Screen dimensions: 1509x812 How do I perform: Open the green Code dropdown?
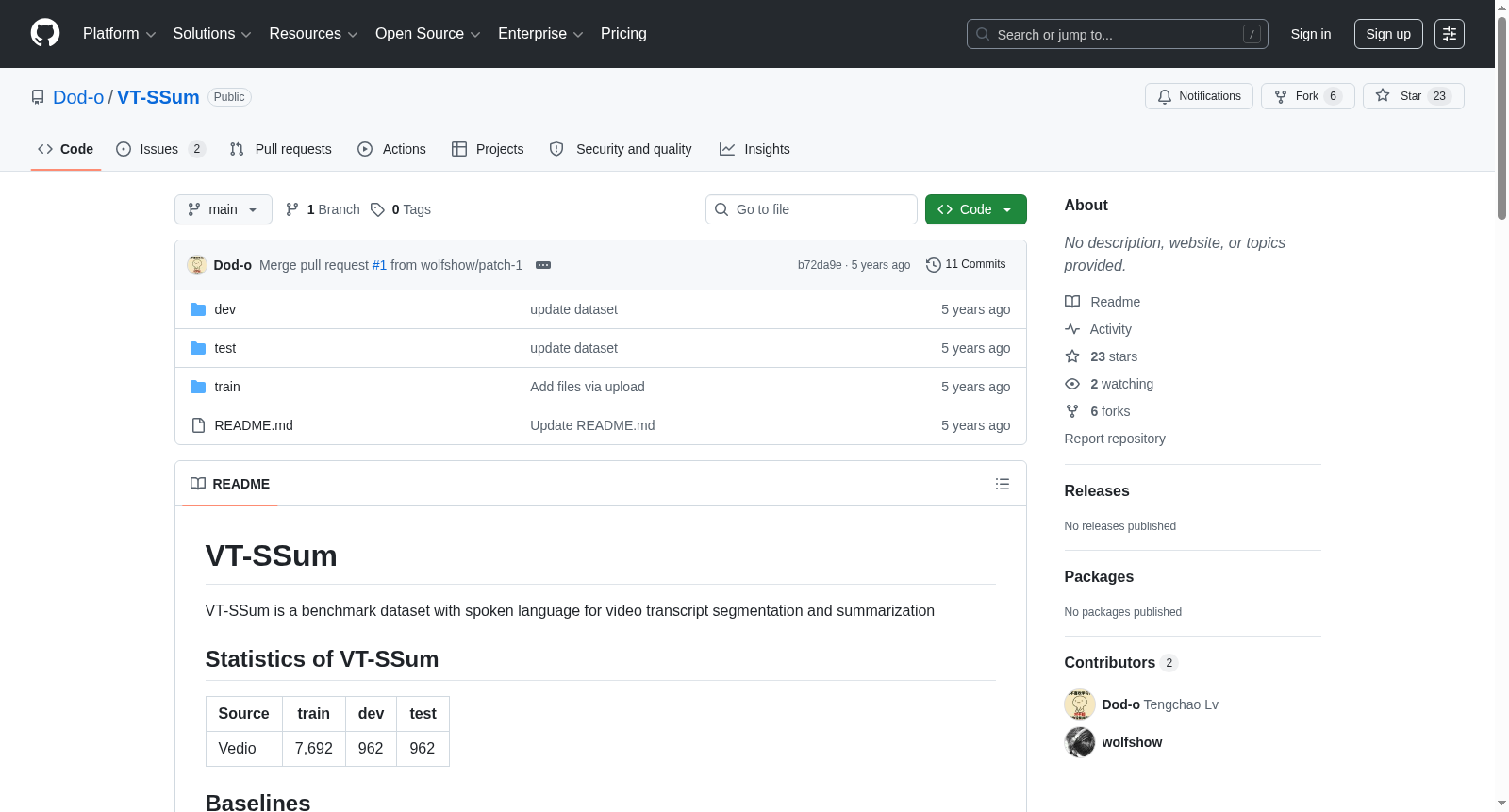pyautogui.click(x=976, y=209)
